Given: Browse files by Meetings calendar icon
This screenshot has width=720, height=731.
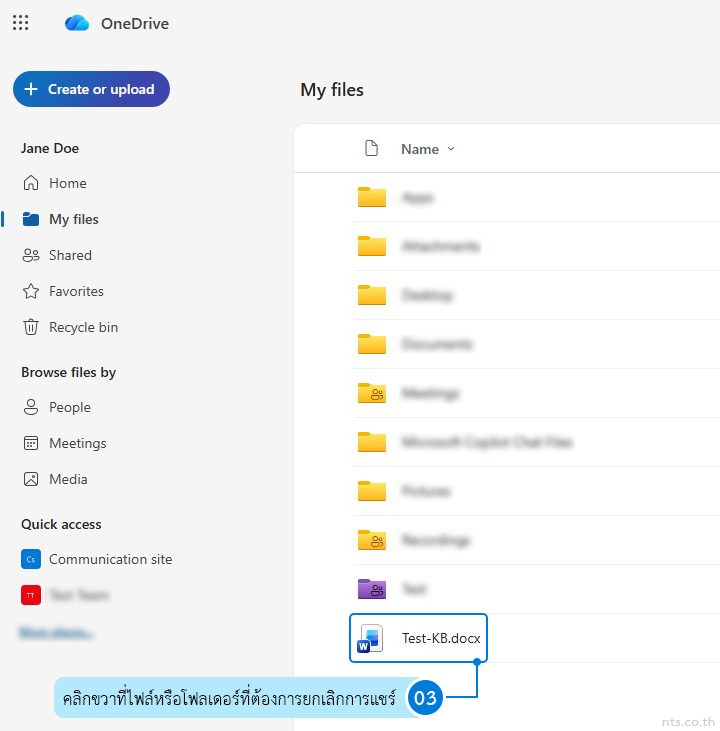Looking at the screenshot, I should (x=31, y=443).
